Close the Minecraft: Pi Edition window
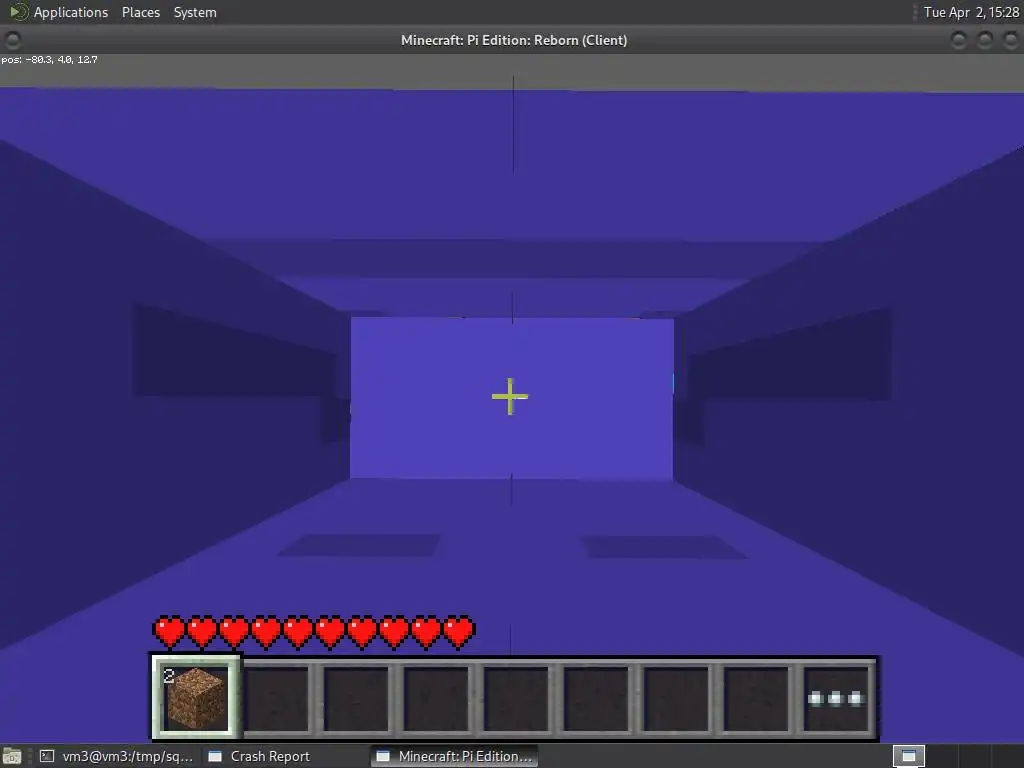 pyautogui.click(x=1010, y=40)
